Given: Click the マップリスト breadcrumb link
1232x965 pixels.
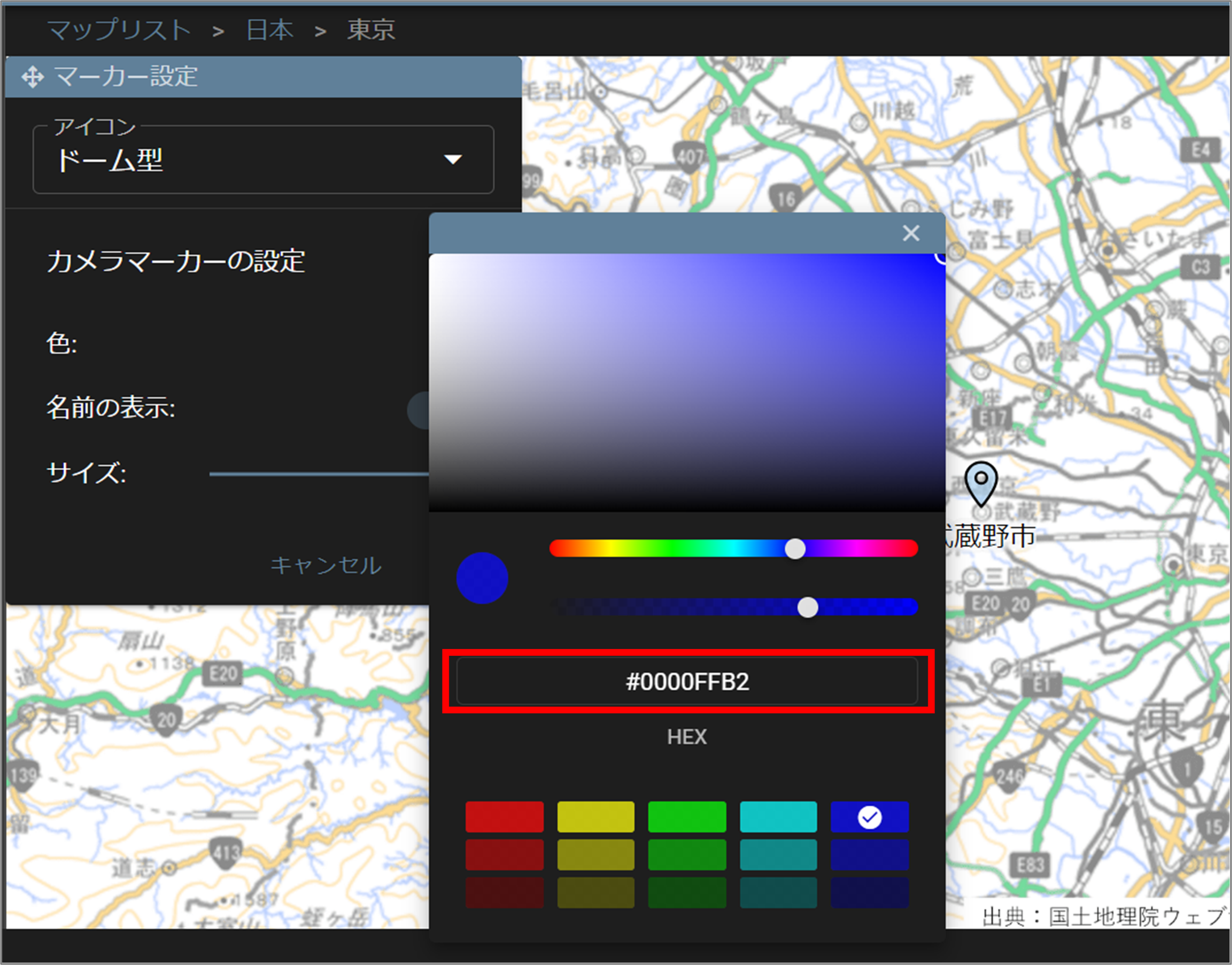Looking at the screenshot, I should coord(119,29).
